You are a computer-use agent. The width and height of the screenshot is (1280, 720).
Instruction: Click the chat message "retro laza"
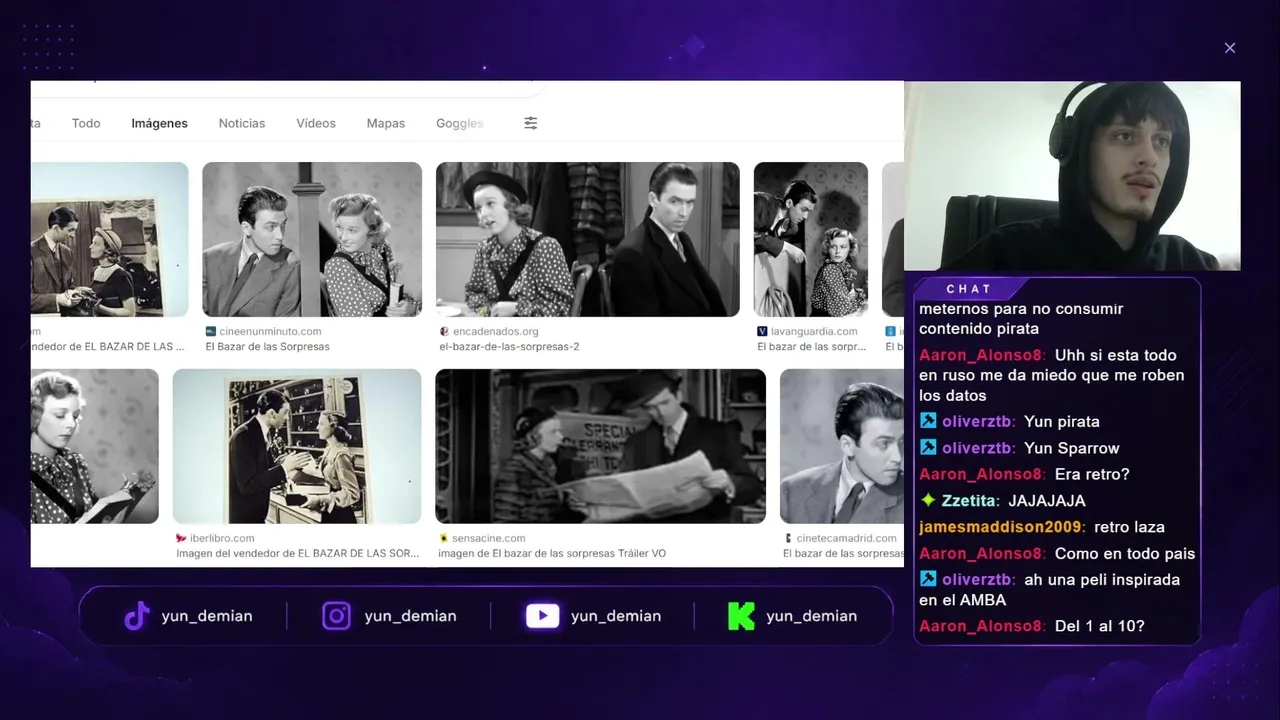coord(1129,527)
